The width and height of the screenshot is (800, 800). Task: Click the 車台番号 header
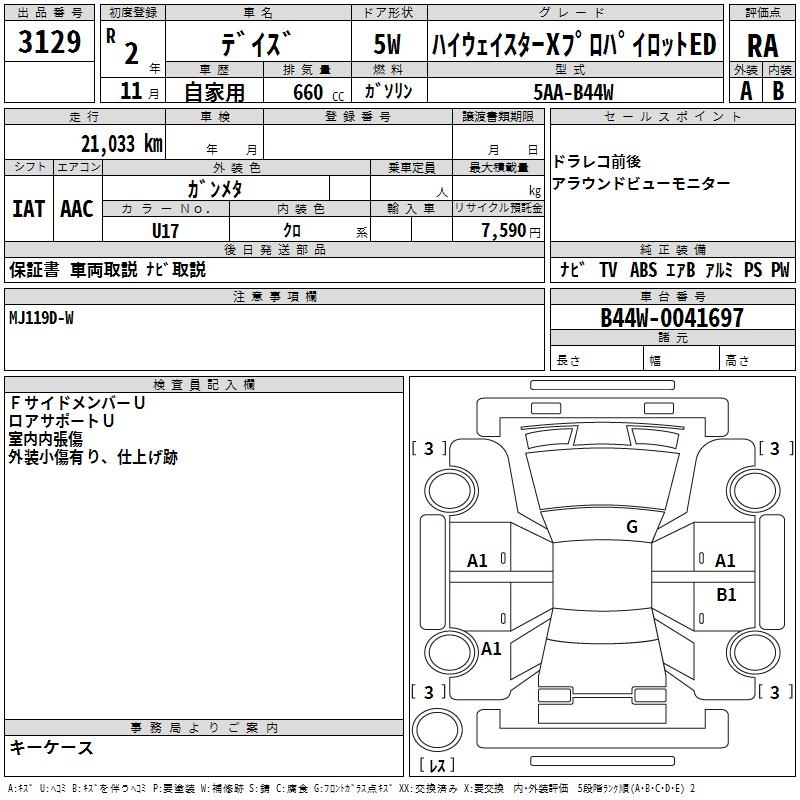pos(673,296)
